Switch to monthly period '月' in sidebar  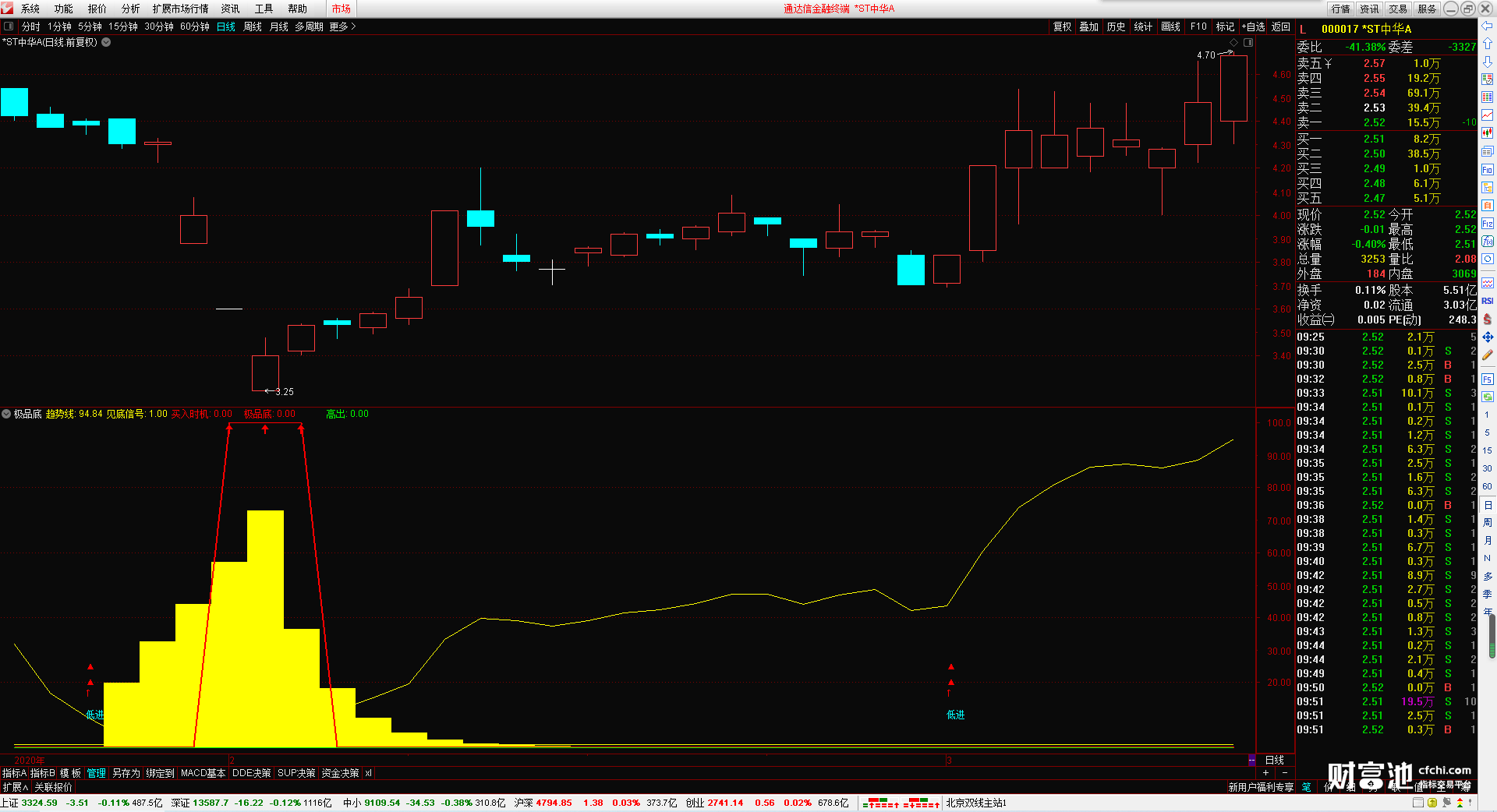coord(1488,540)
